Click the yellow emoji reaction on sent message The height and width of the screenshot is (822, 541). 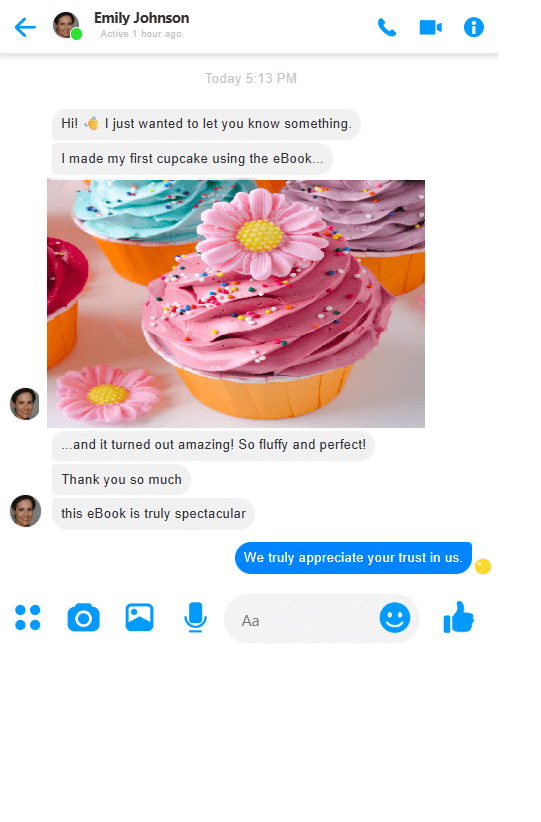(x=483, y=567)
